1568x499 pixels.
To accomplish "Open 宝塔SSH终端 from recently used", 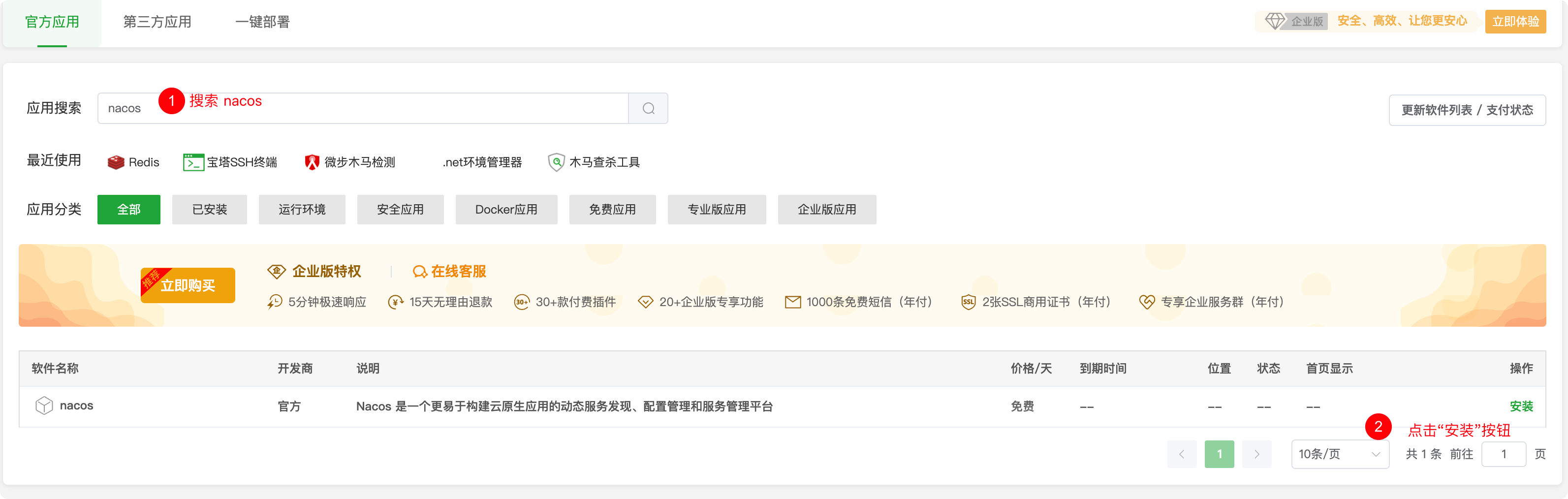I will point(230,162).
